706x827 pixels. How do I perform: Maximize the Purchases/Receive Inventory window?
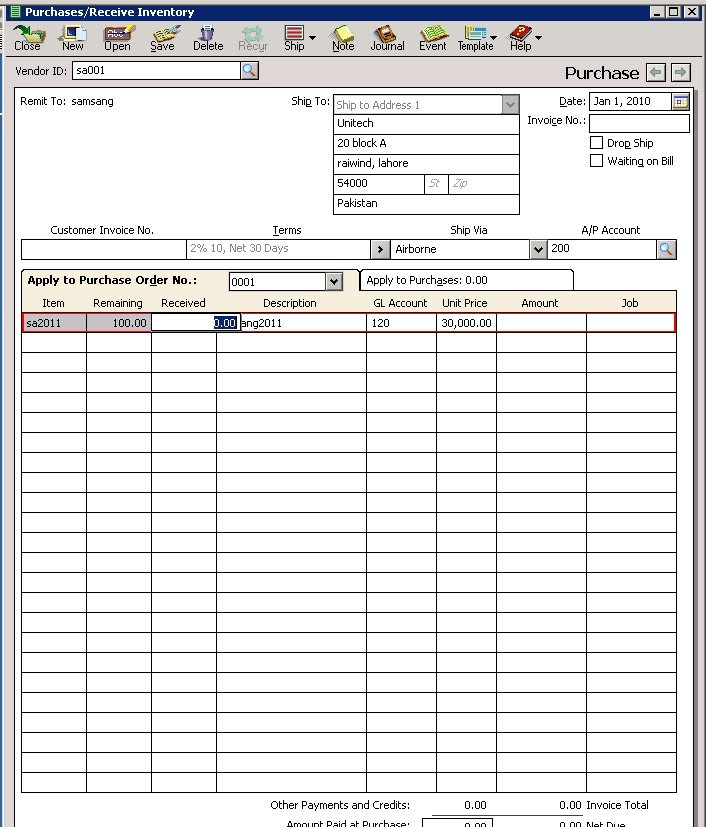pyautogui.click(x=673, y=12)
